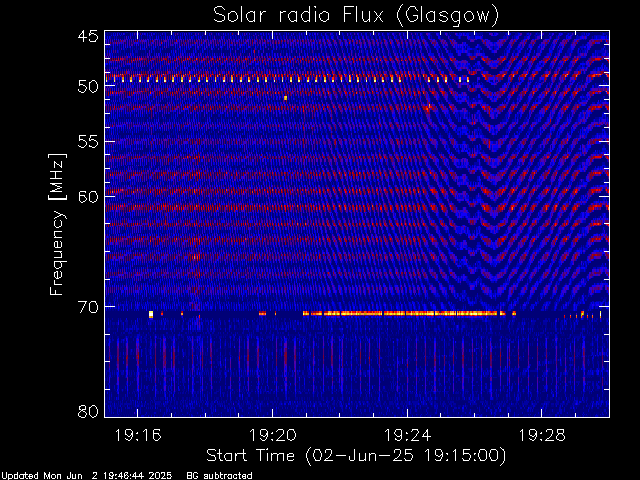Click the 19:16 time axis label

(x=138, y=435)
